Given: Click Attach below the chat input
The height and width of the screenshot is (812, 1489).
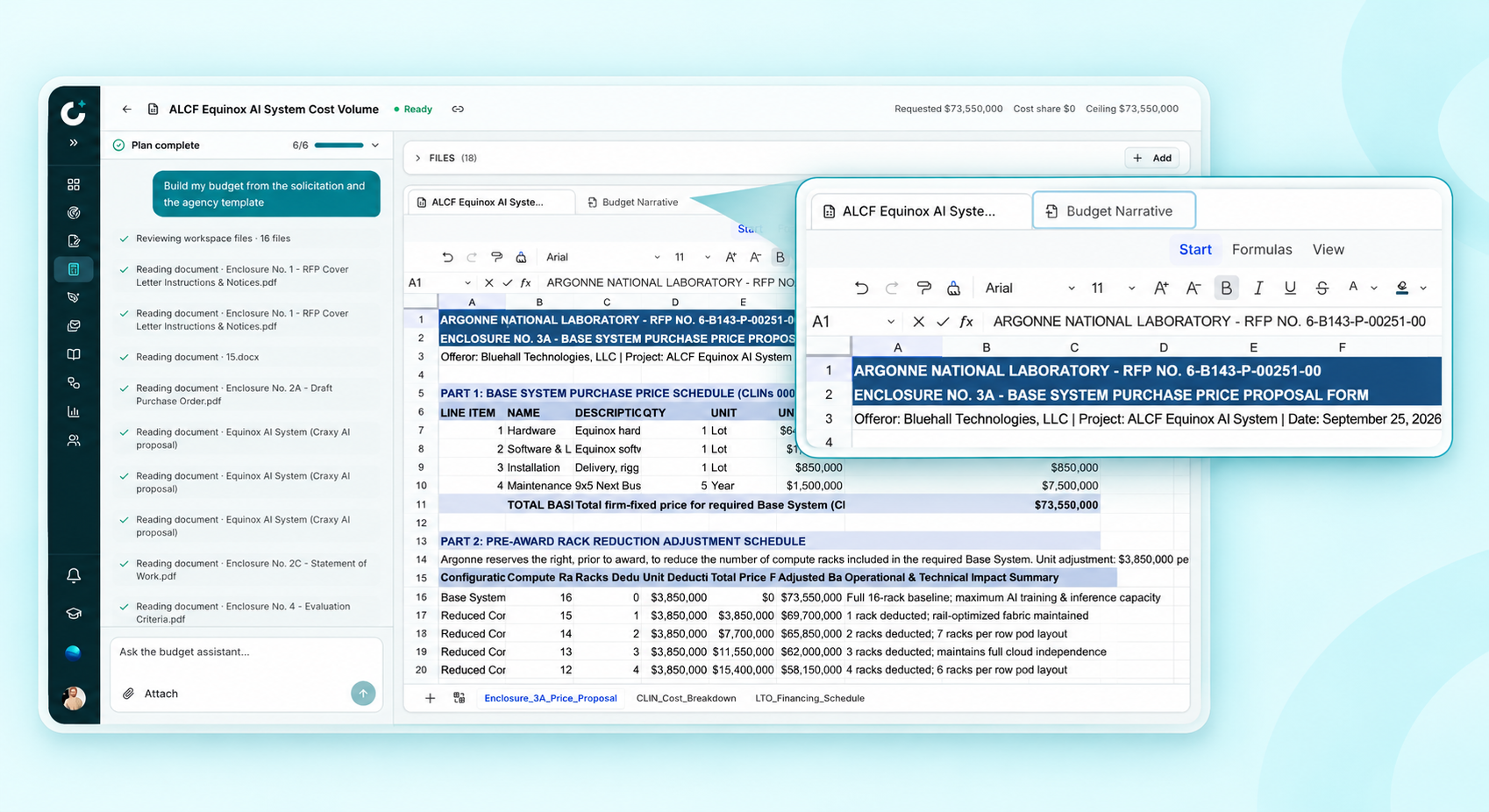Looking at the screenshot, I should pyautogui.click(x=150, y=694).
